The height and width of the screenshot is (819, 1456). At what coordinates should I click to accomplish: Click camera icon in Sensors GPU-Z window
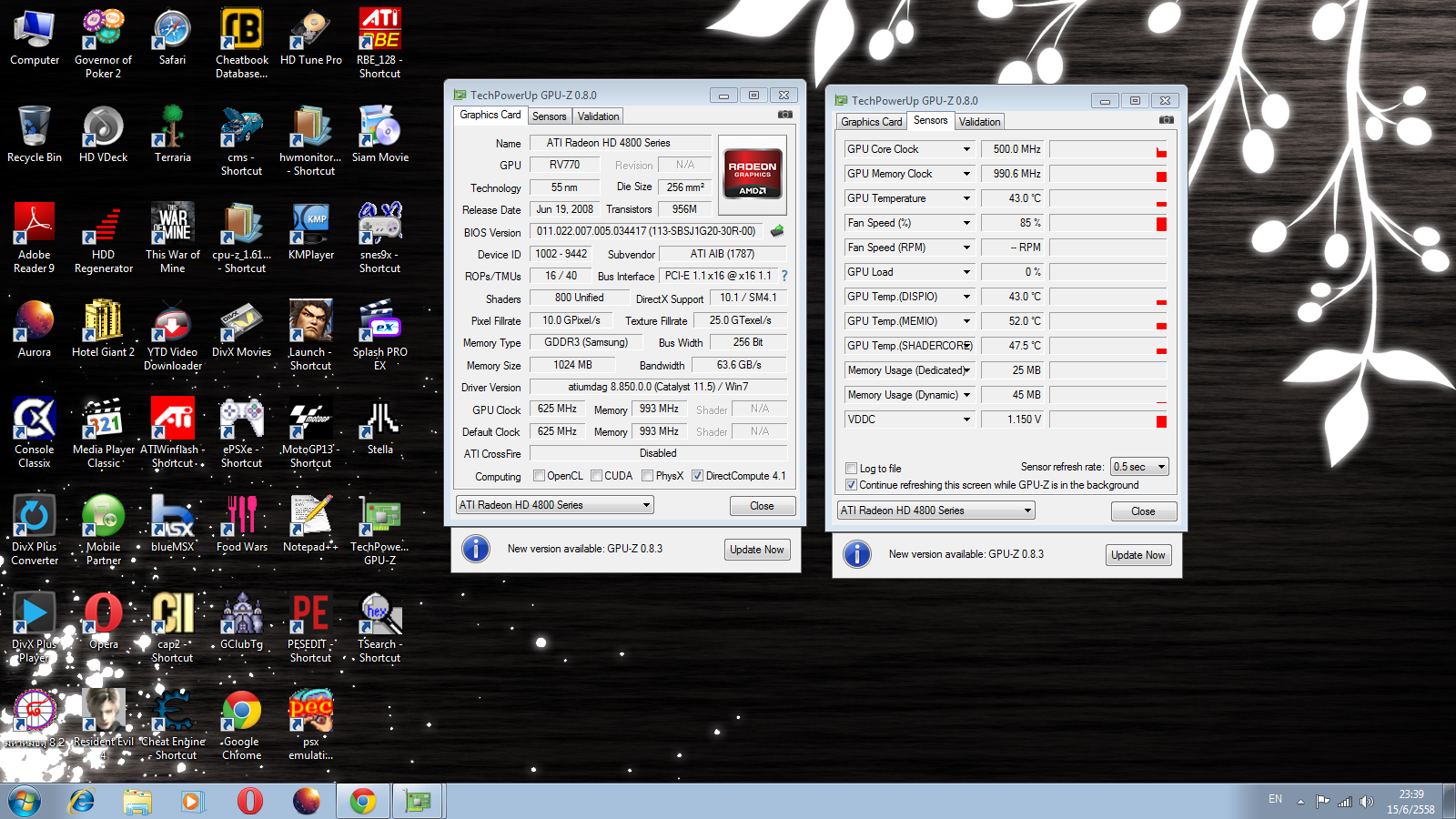(x=1167, y=120)
